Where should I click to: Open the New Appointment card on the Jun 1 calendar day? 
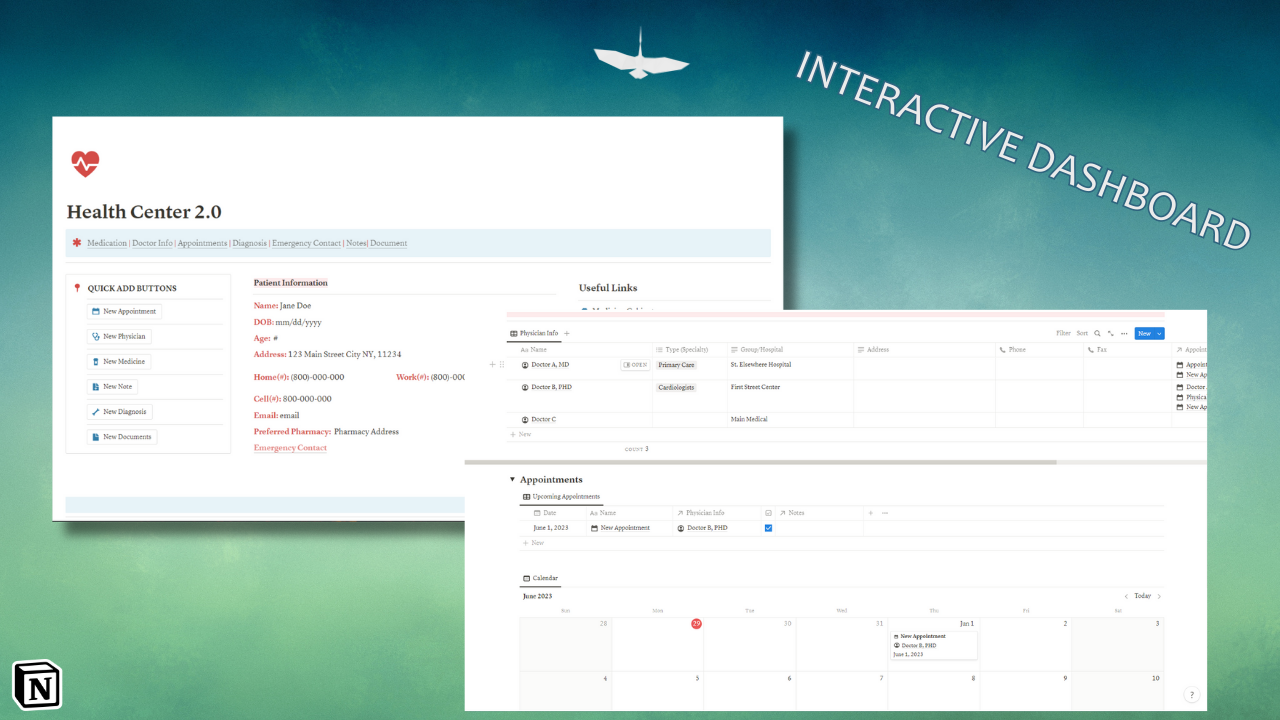click(934, 645)
